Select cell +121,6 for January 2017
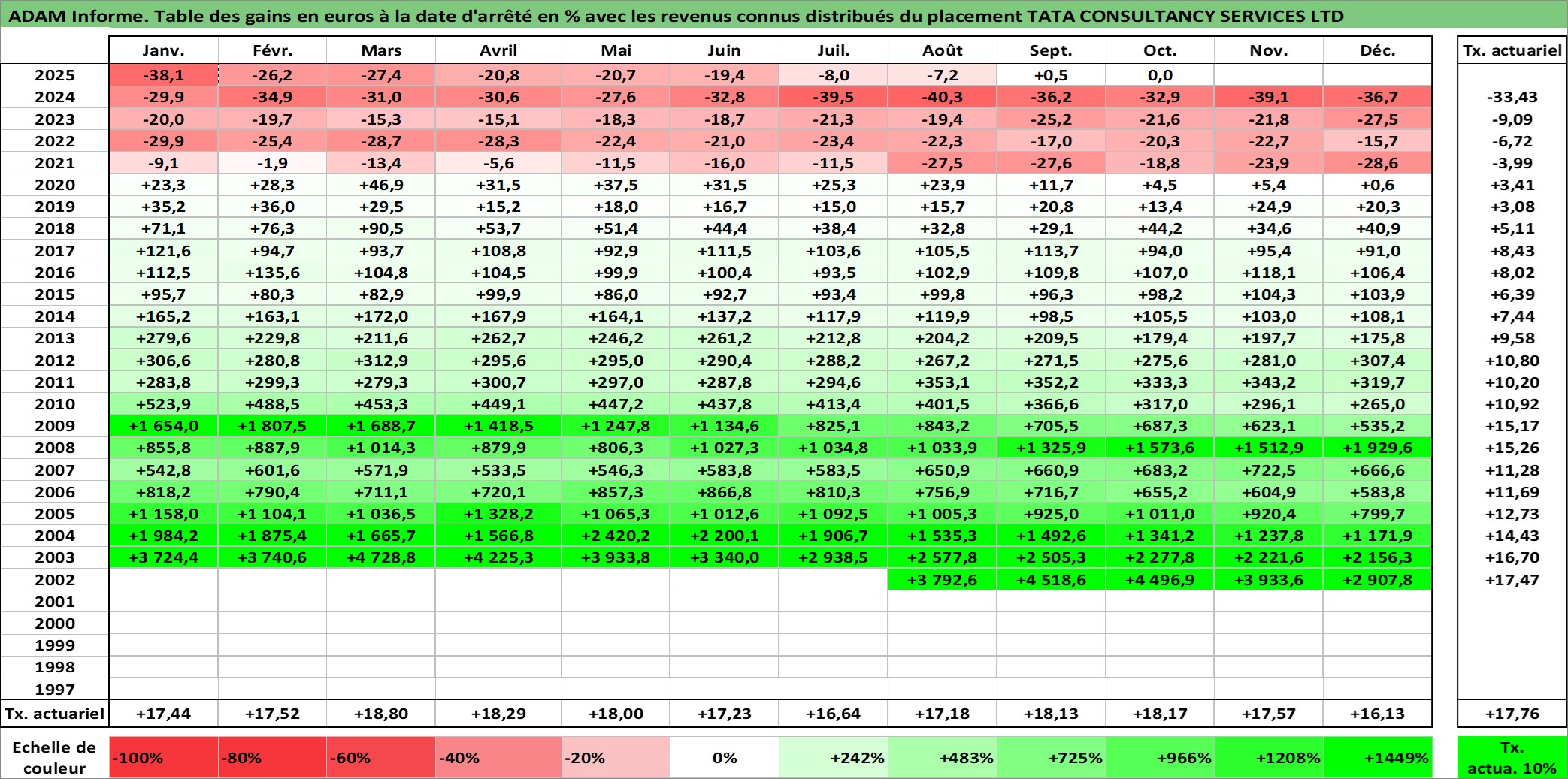 click(x=163, y=251)
